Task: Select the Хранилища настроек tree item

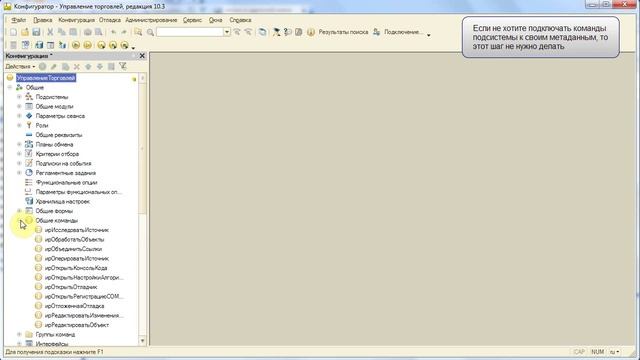Action: coord(62,202)
